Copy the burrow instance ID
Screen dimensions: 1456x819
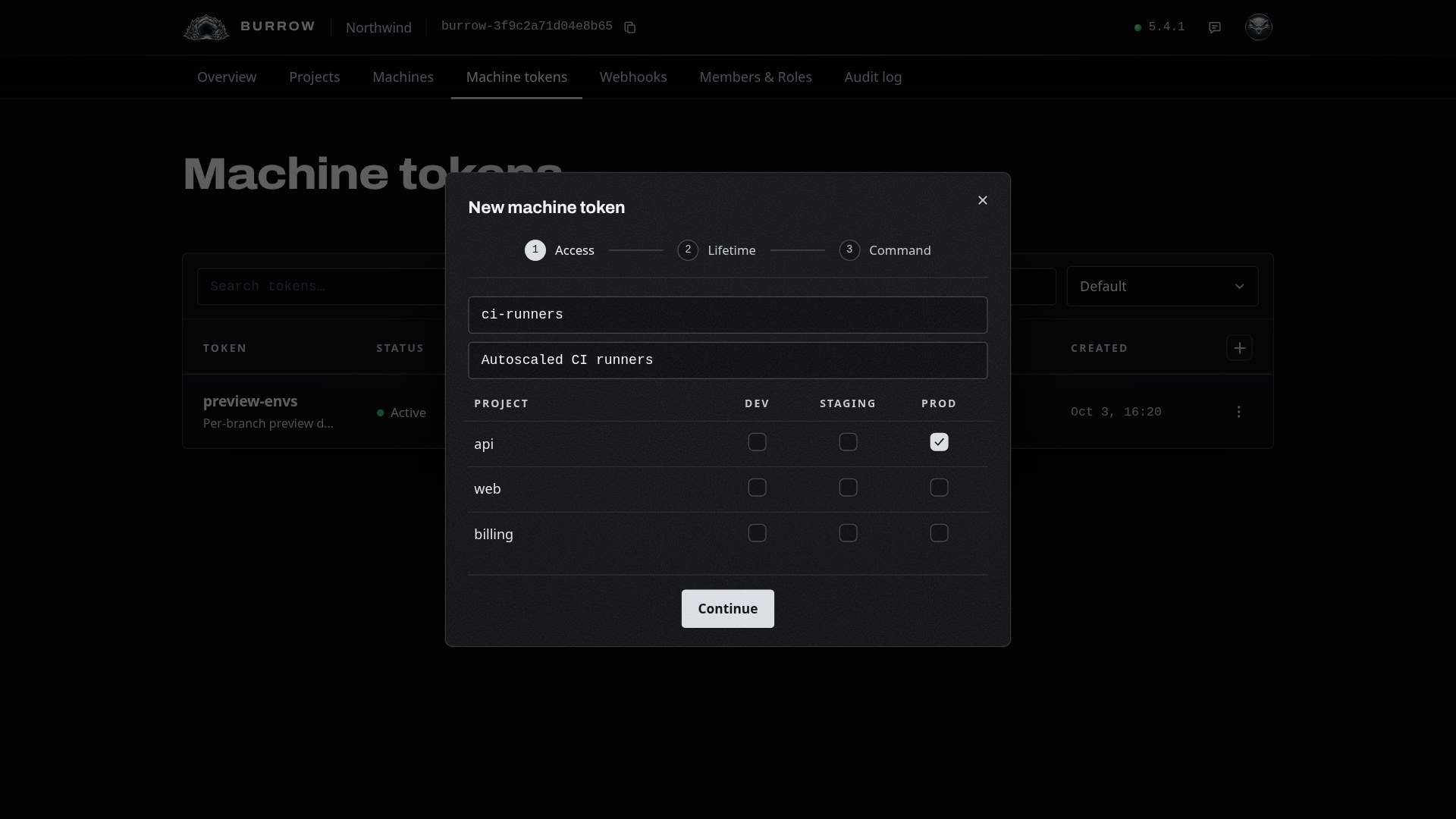tap(629, 27)
